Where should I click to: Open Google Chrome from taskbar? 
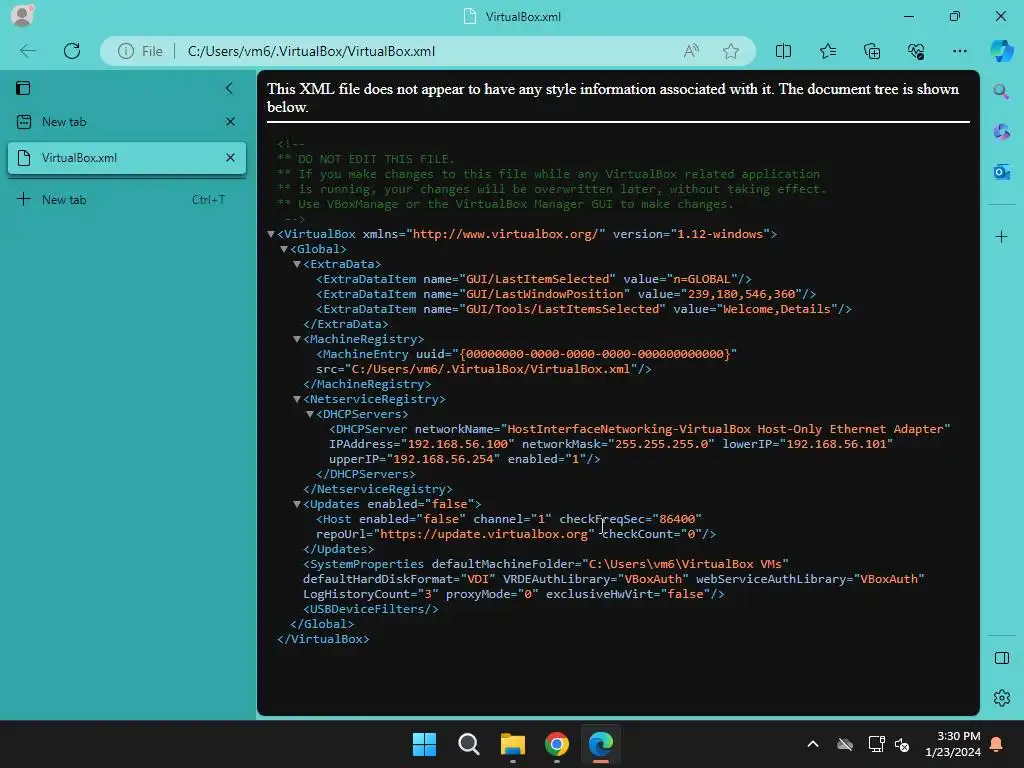(556, 744)
